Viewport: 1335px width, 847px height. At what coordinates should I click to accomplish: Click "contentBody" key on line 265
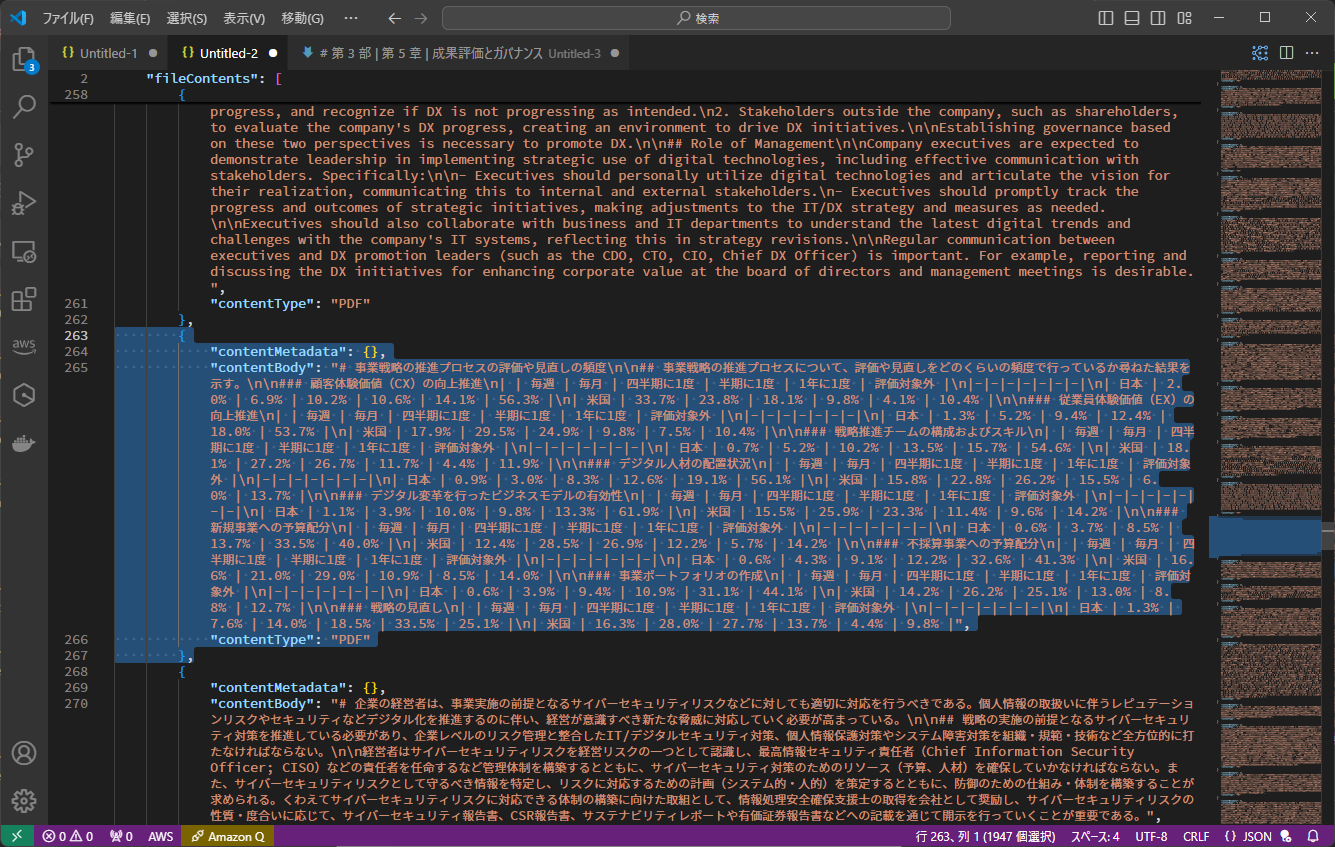(262, 367)
